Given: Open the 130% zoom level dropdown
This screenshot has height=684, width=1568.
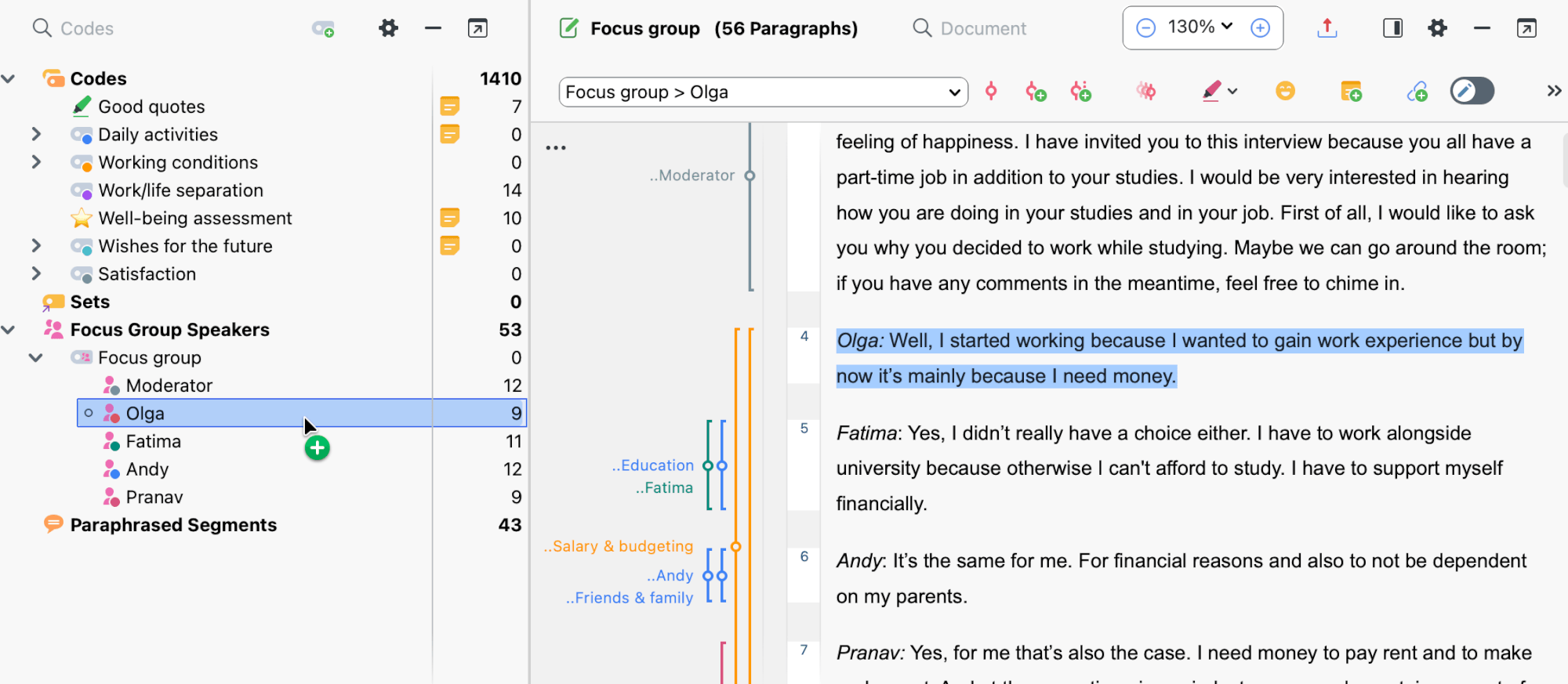Looking at the screenshot, I should click(1200, 27).
